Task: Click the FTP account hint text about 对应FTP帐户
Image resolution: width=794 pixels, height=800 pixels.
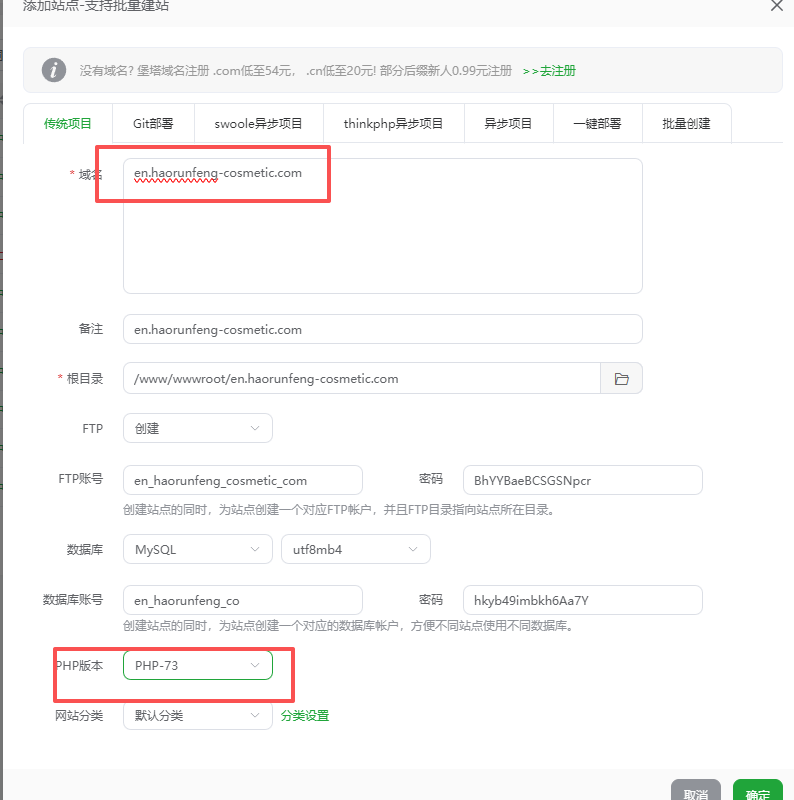Action: (x=339, y=510)
